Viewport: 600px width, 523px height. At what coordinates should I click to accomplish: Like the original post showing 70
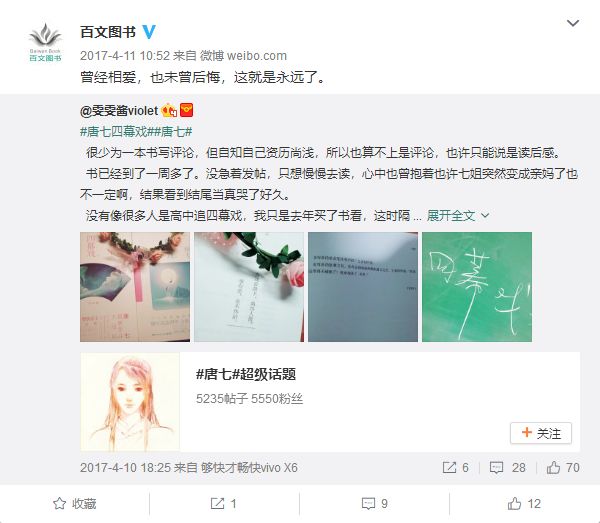553,468
